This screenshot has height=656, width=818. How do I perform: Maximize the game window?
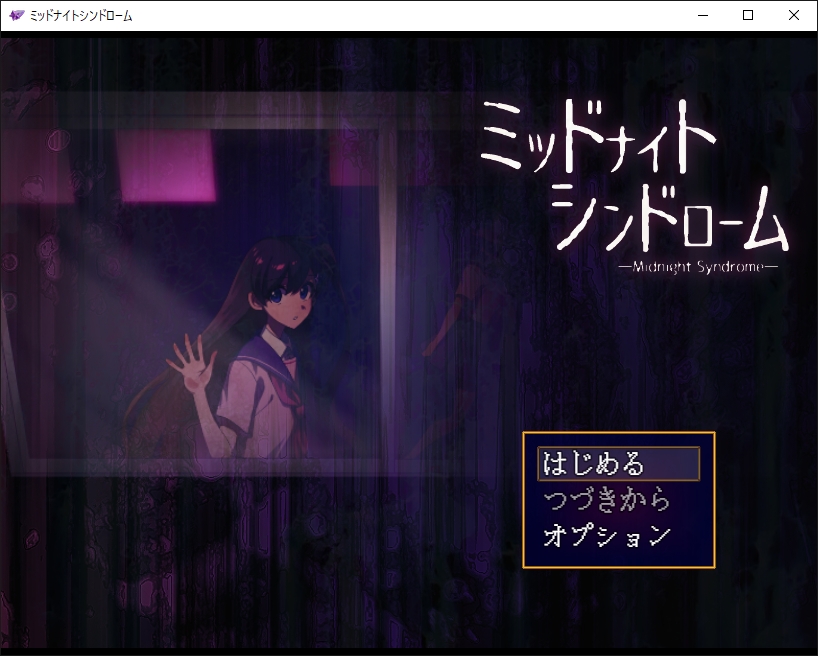[748, 15]
